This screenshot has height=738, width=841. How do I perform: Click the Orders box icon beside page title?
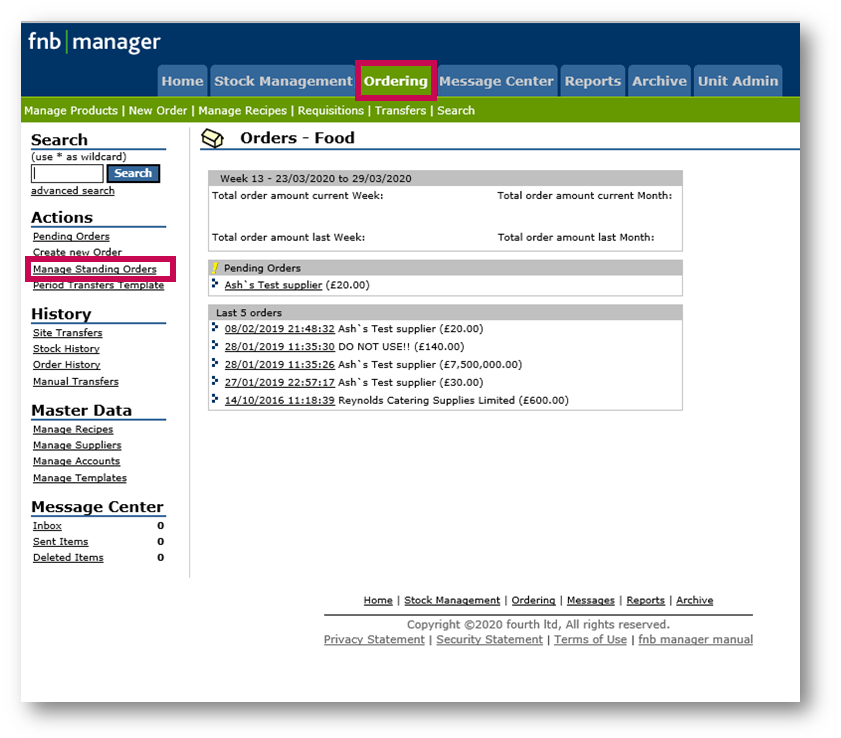(212, 139)
